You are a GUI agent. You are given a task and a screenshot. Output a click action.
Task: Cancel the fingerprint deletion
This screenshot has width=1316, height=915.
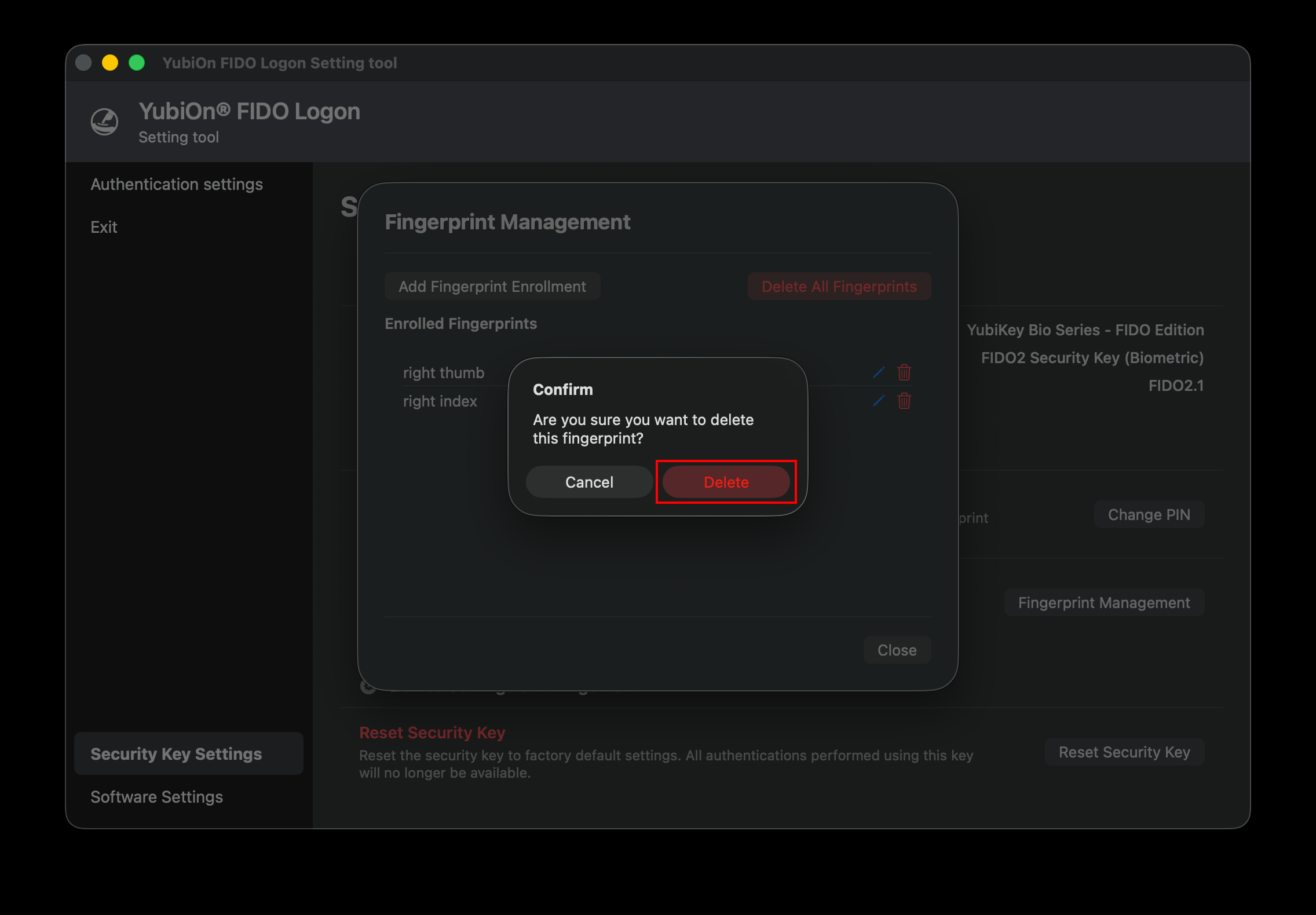[589, 482]
